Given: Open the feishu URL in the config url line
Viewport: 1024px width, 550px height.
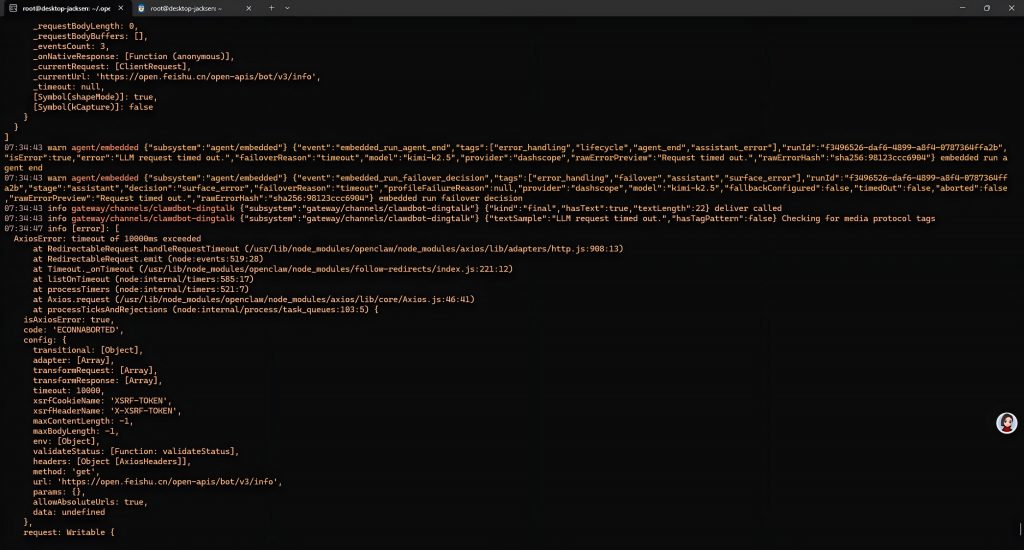Looking at the screenshot, I should click(x=200, y=481).
